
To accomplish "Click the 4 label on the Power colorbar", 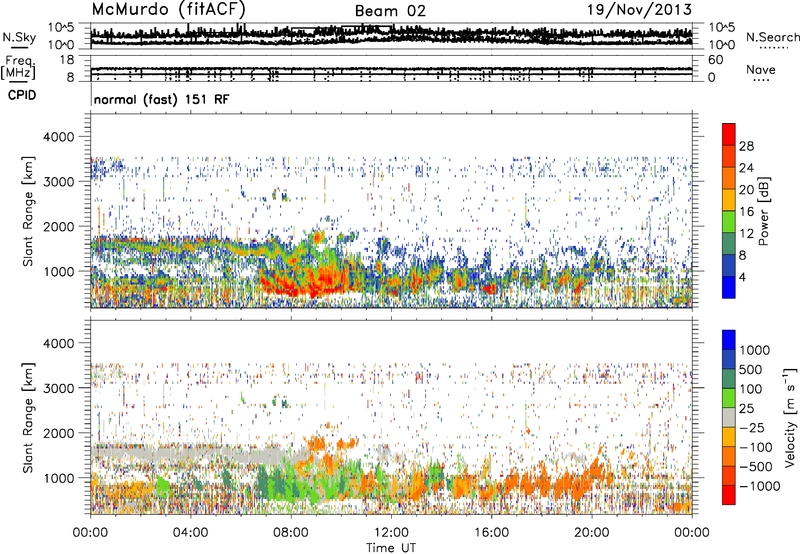I will pos(742,278).
